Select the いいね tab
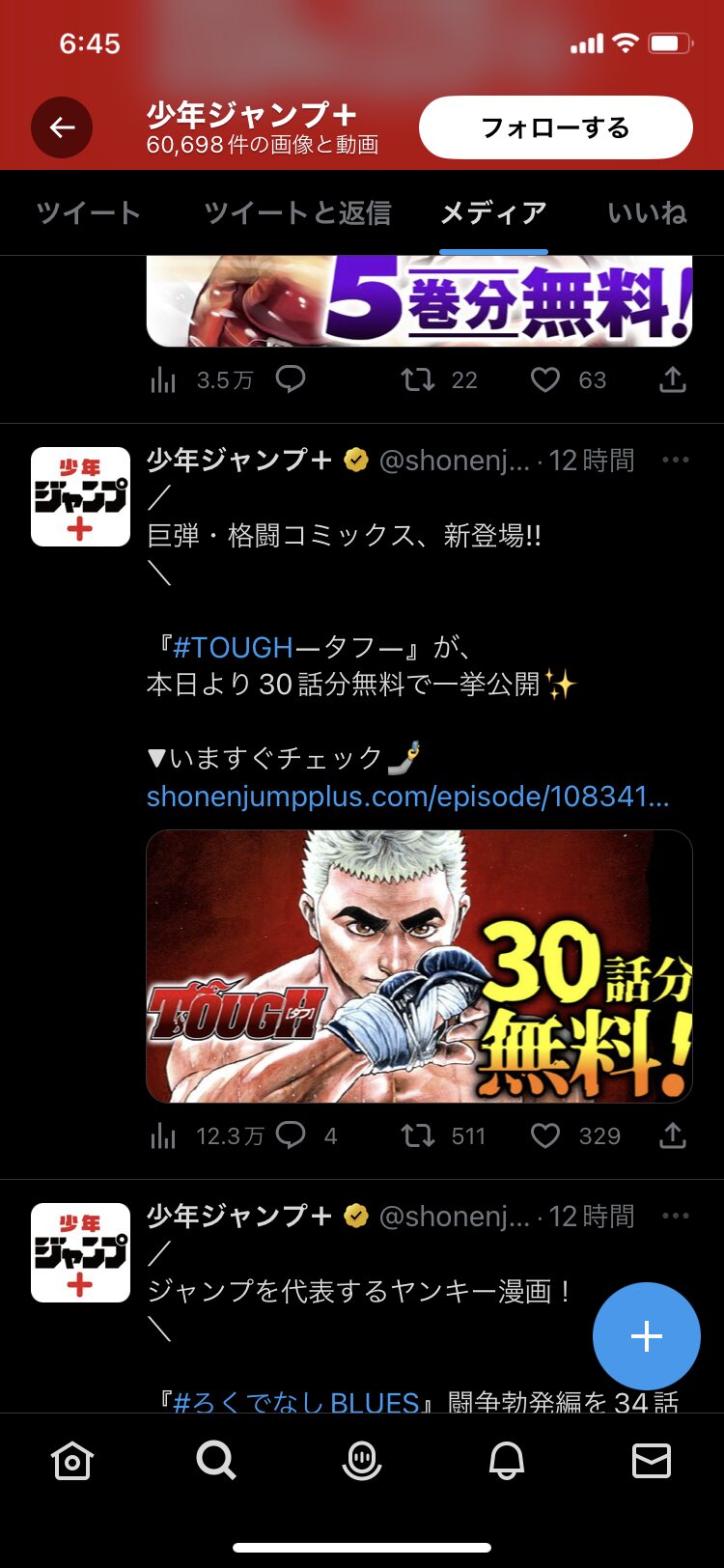Screen dimensions: 724x1568 click(x=647, y=212)
